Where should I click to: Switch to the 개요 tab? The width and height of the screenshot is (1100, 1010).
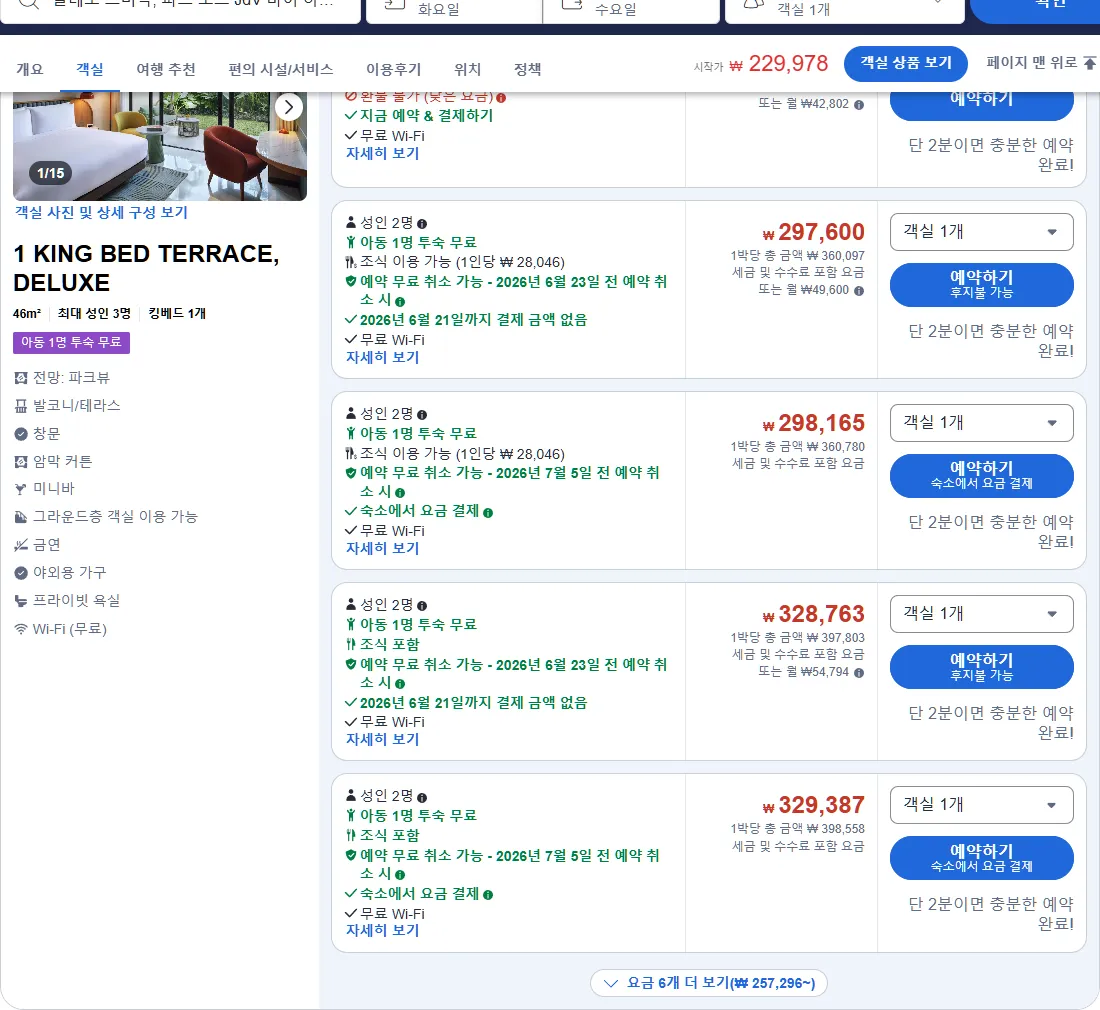click(x=29, y=69)
